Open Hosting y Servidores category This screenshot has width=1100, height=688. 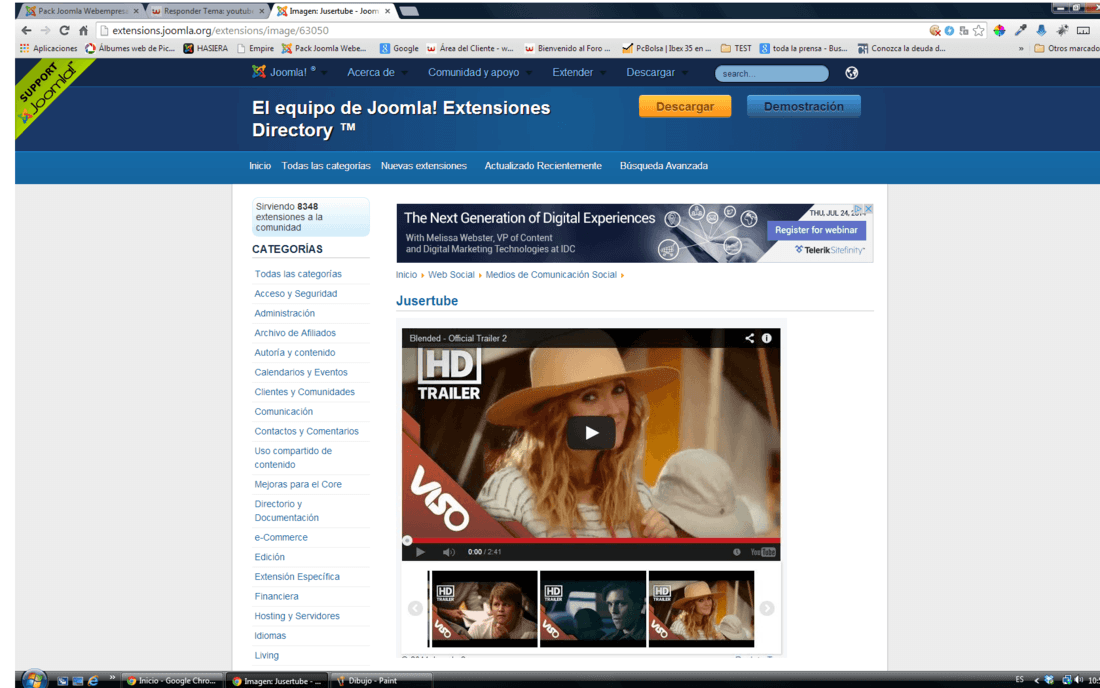click(297, 616)
